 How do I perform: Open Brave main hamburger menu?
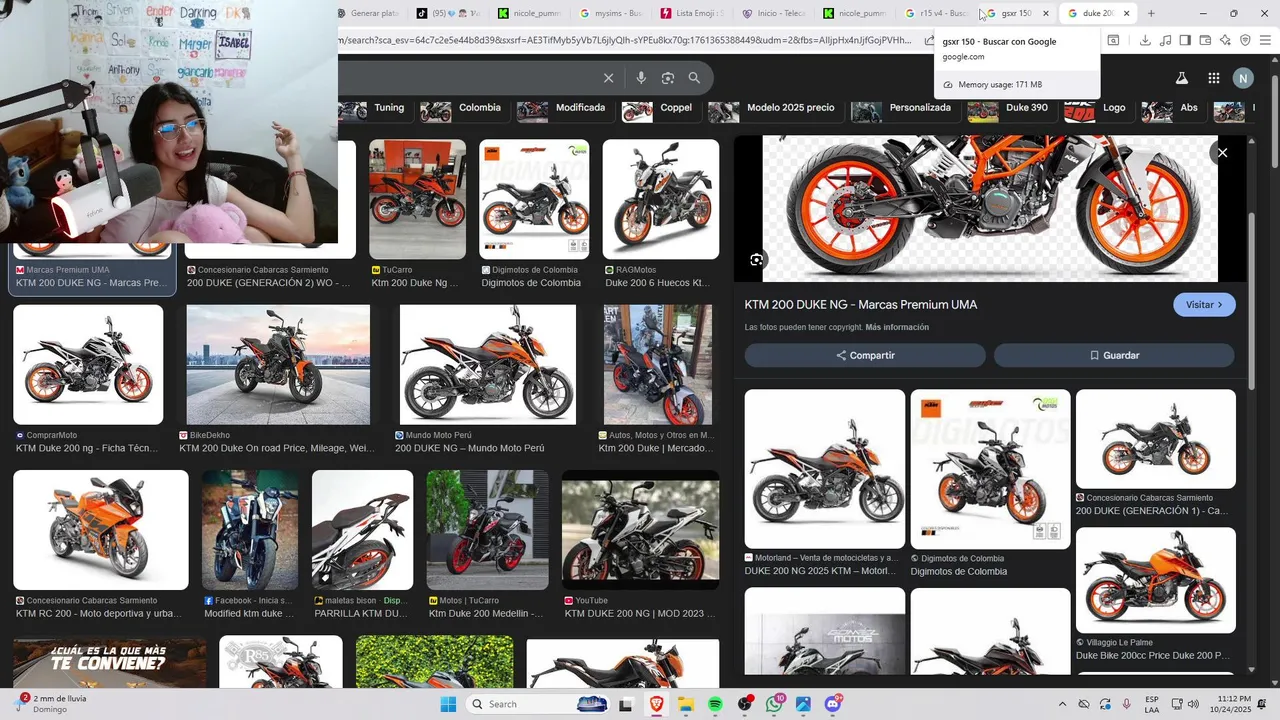coord(1265,40)
